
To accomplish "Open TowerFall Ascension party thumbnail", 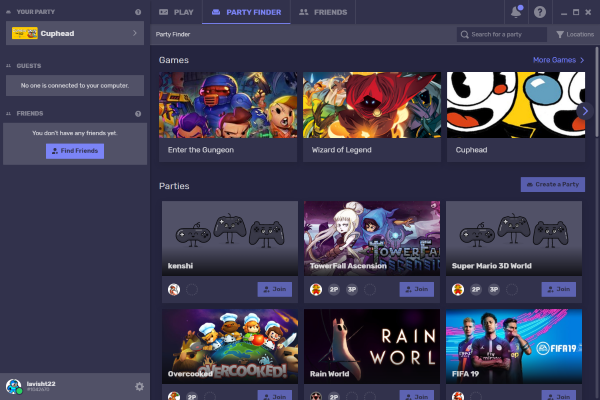I will point(372,238).
